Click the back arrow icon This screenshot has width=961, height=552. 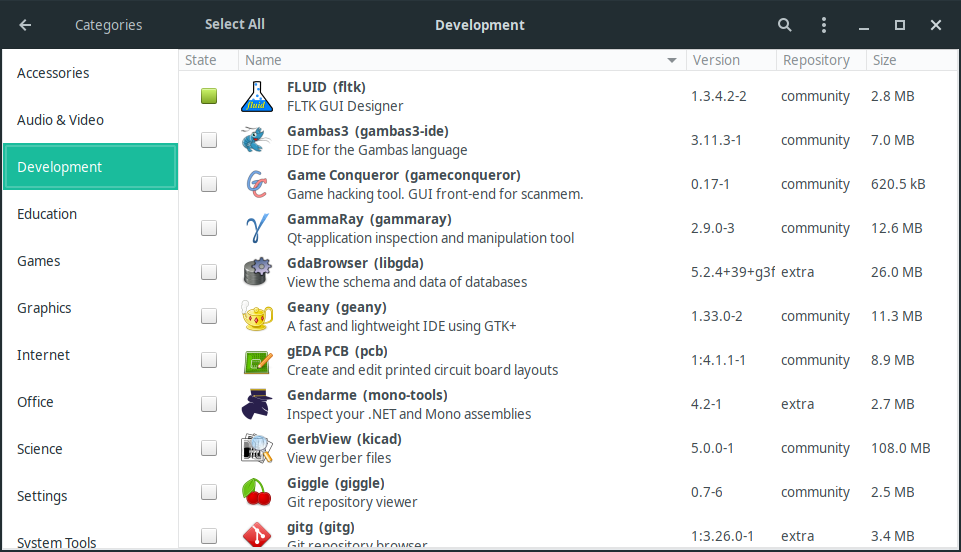(25, 25)
